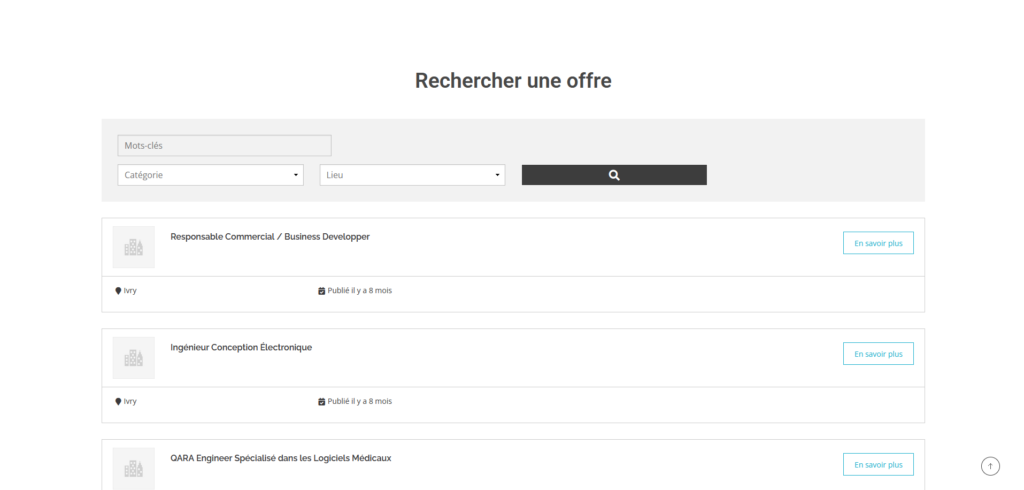Open the Catégorie dropdown
This screenshot has width=1024, height=490.
pos(210,175)
